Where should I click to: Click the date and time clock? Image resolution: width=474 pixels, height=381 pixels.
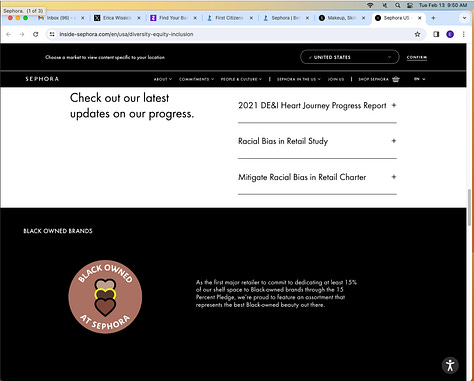pyautogui.click(x=443, y=5)
